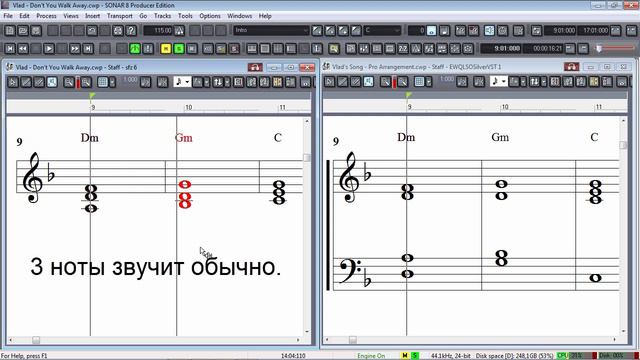
Task: Open the Tracks menu
Action: pos(162,16)
